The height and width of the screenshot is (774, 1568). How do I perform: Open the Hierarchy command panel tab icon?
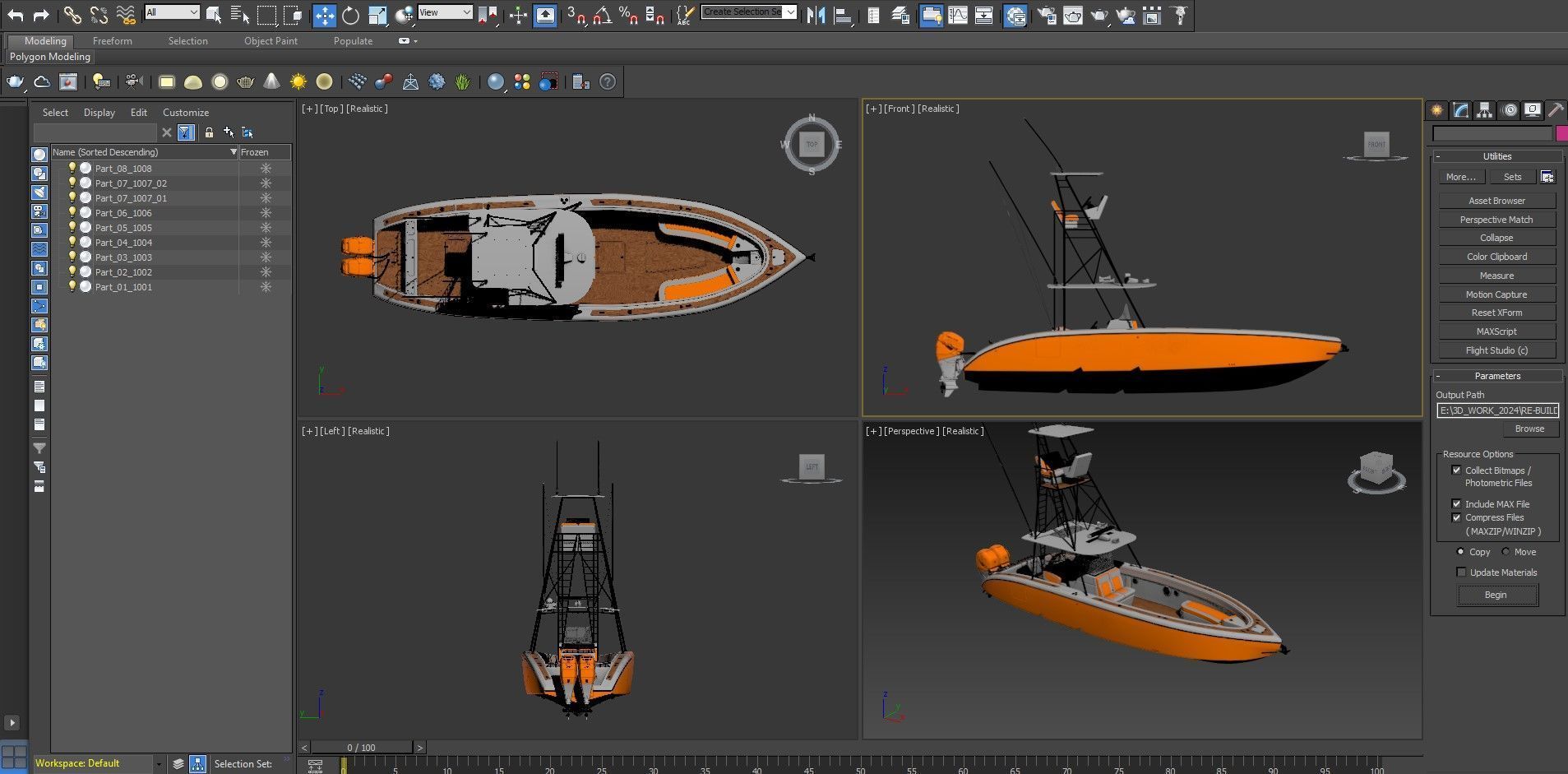1484,110
